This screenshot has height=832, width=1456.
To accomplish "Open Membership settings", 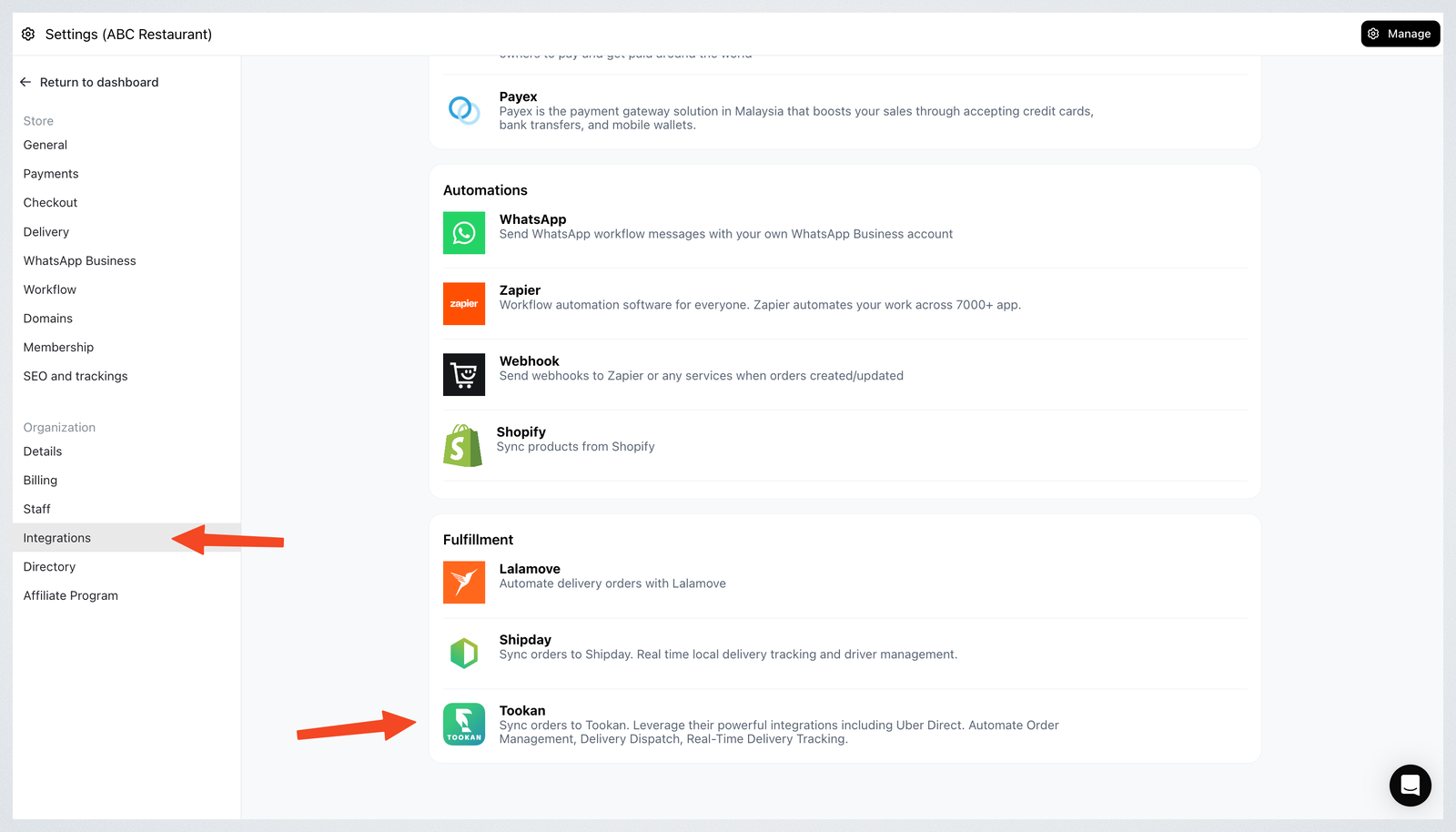I will click(58, 348).
